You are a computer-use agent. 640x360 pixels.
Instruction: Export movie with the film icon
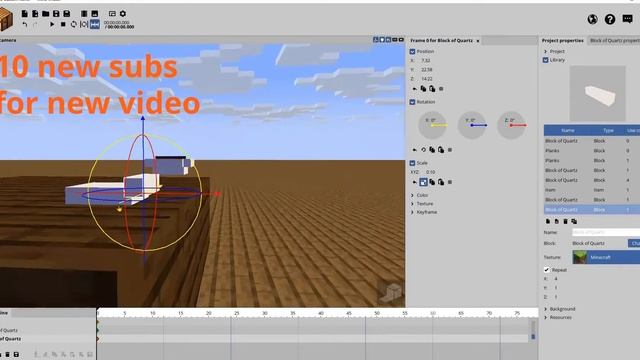click(84, 14)
